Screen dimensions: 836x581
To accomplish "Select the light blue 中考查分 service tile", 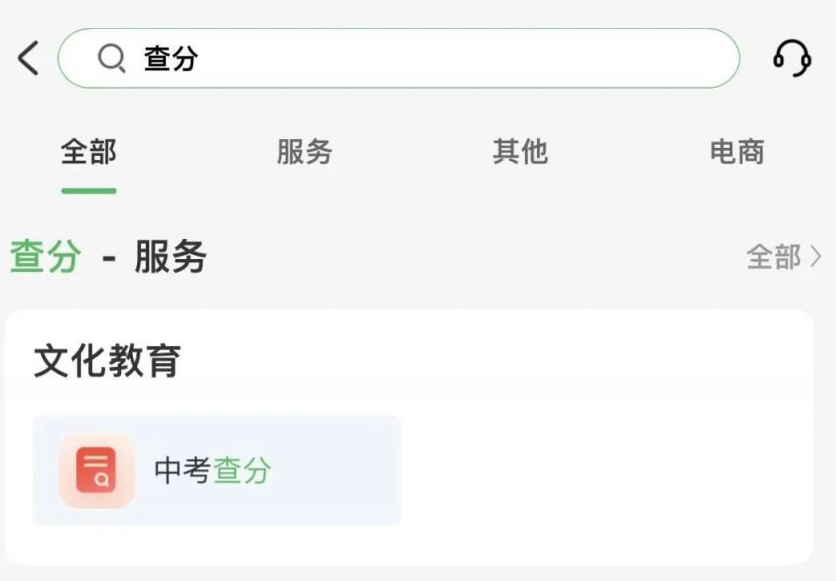I will click(217, 471).
